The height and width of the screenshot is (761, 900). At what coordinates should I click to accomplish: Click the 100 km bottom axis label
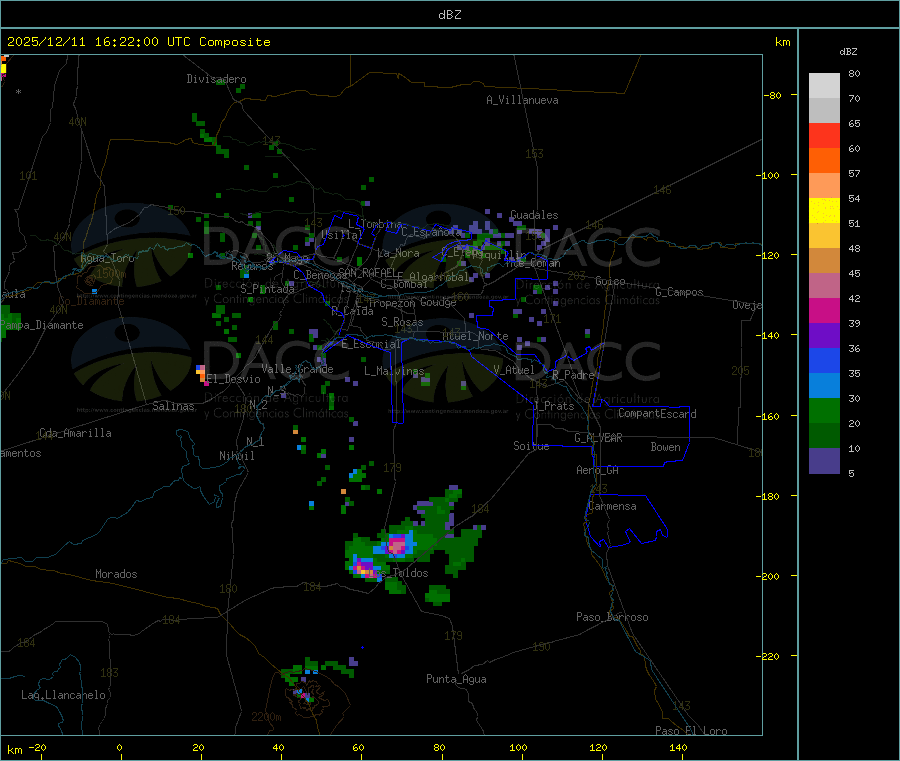pos(518,747)
